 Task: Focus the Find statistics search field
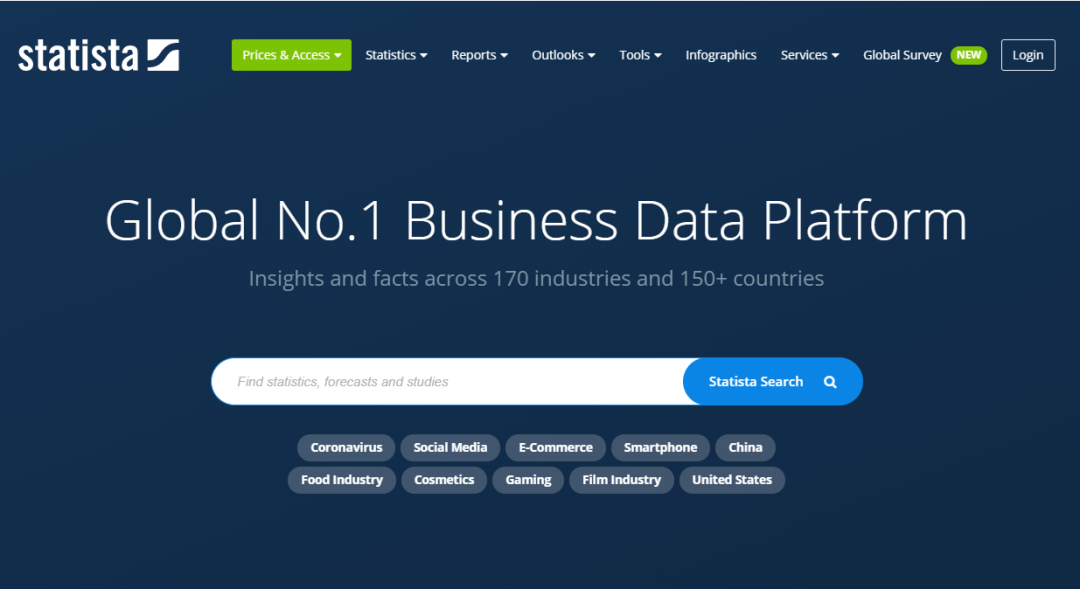click(x=448, y=382)
